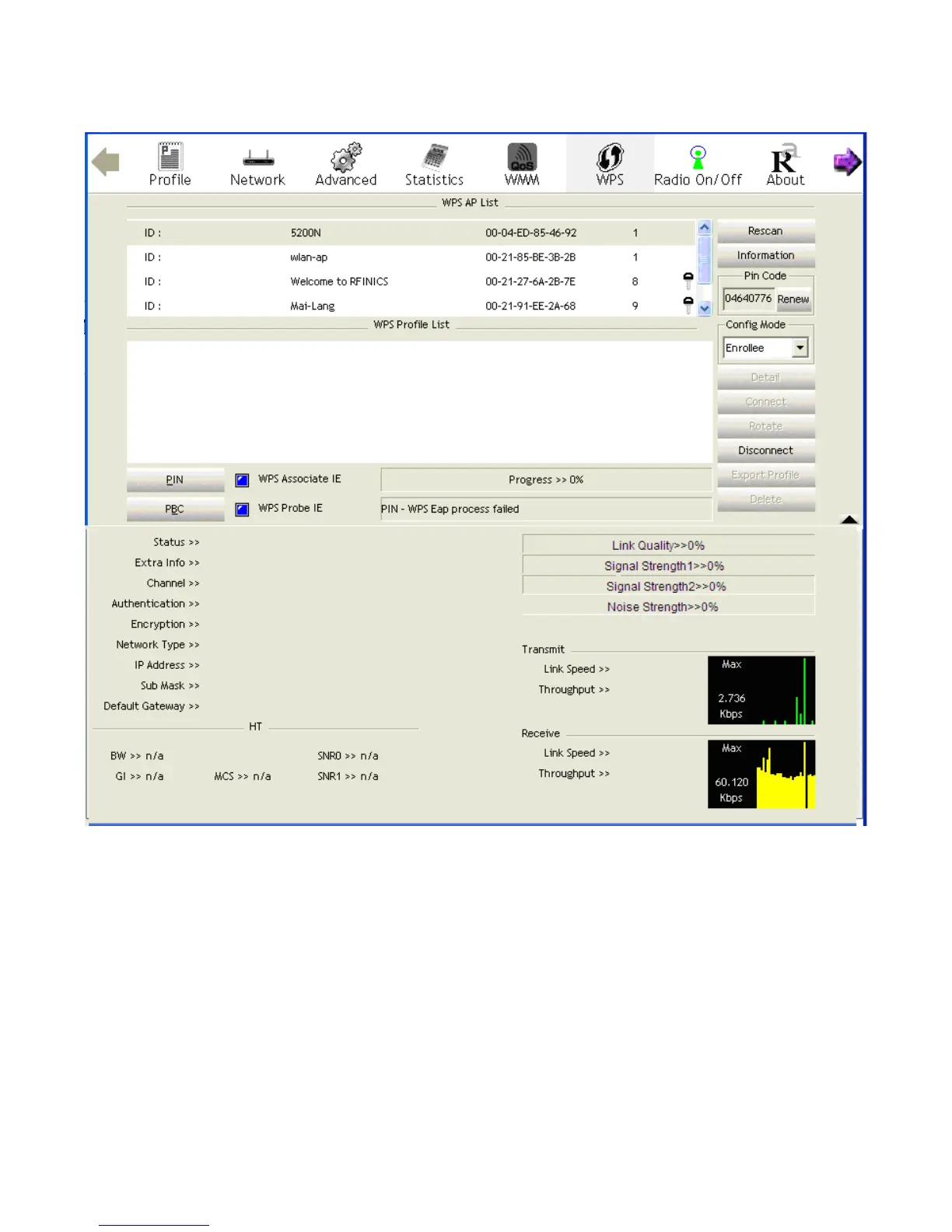Select the Mai-Lang access point row
Image resolution: width=952 pixels, height=1232 pixels.
411,306
